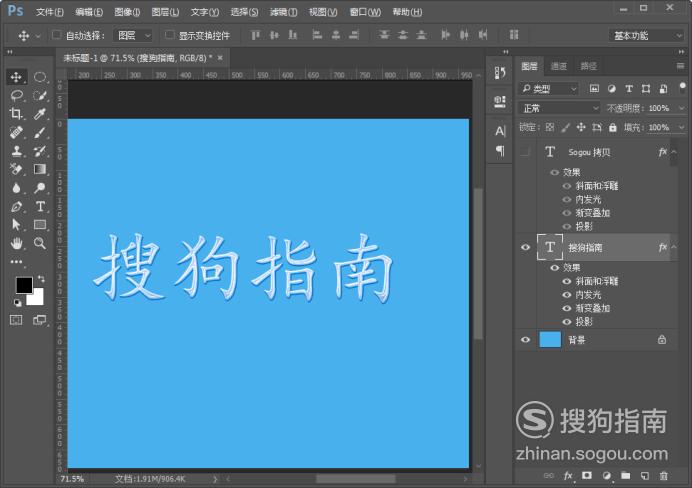
Task: Enable Show Transform Controls checkbox
Action: [169, 34]
